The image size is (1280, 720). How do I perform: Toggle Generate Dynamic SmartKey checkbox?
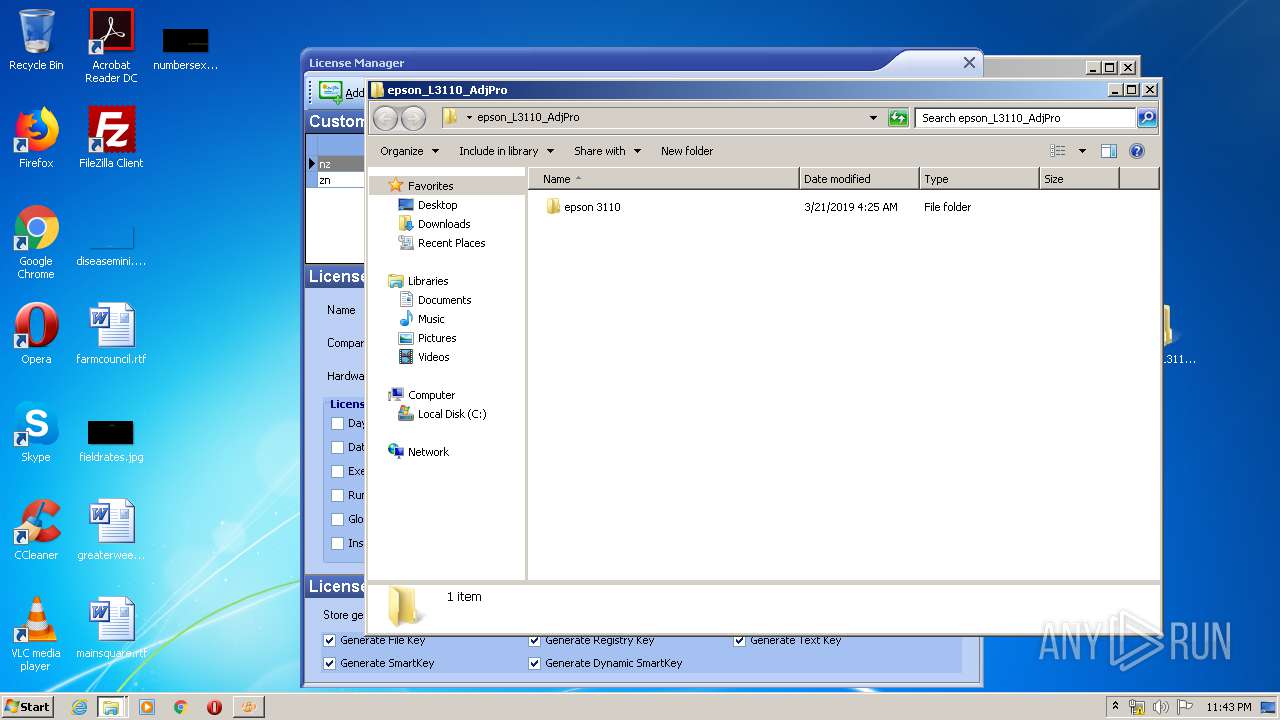[535, 663]
